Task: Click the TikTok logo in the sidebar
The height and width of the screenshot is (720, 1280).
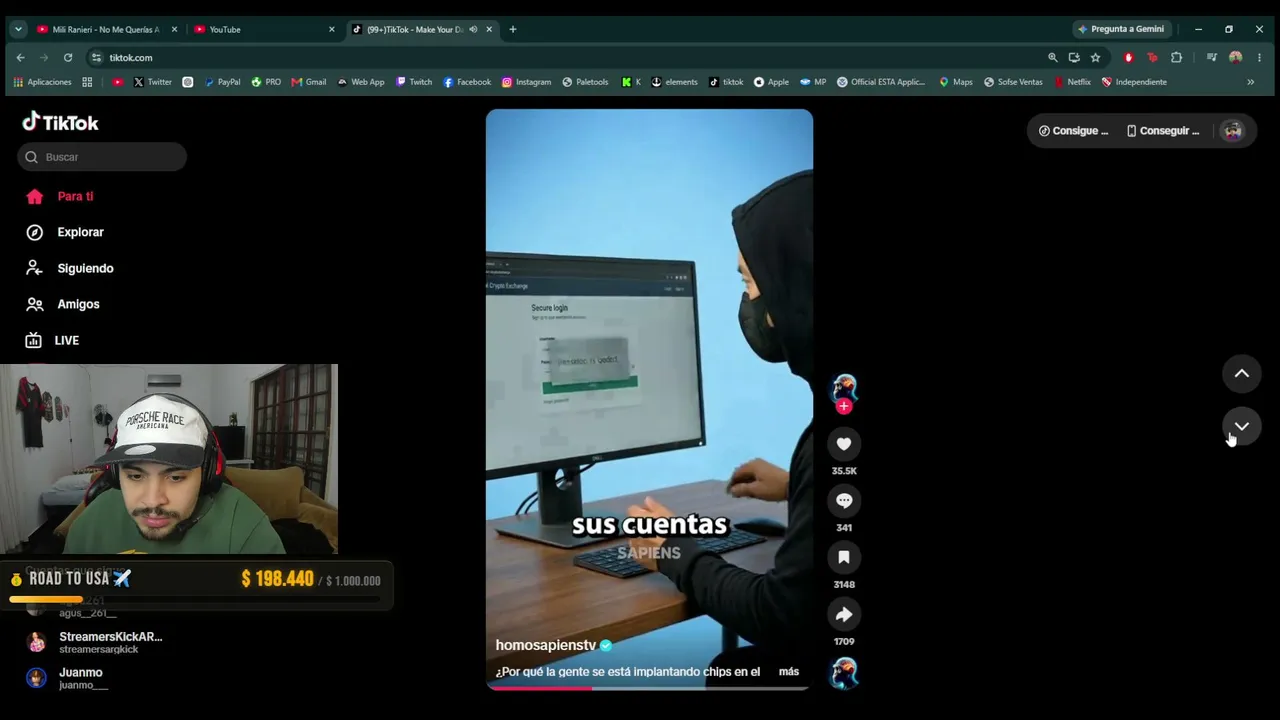Action: 61,122
